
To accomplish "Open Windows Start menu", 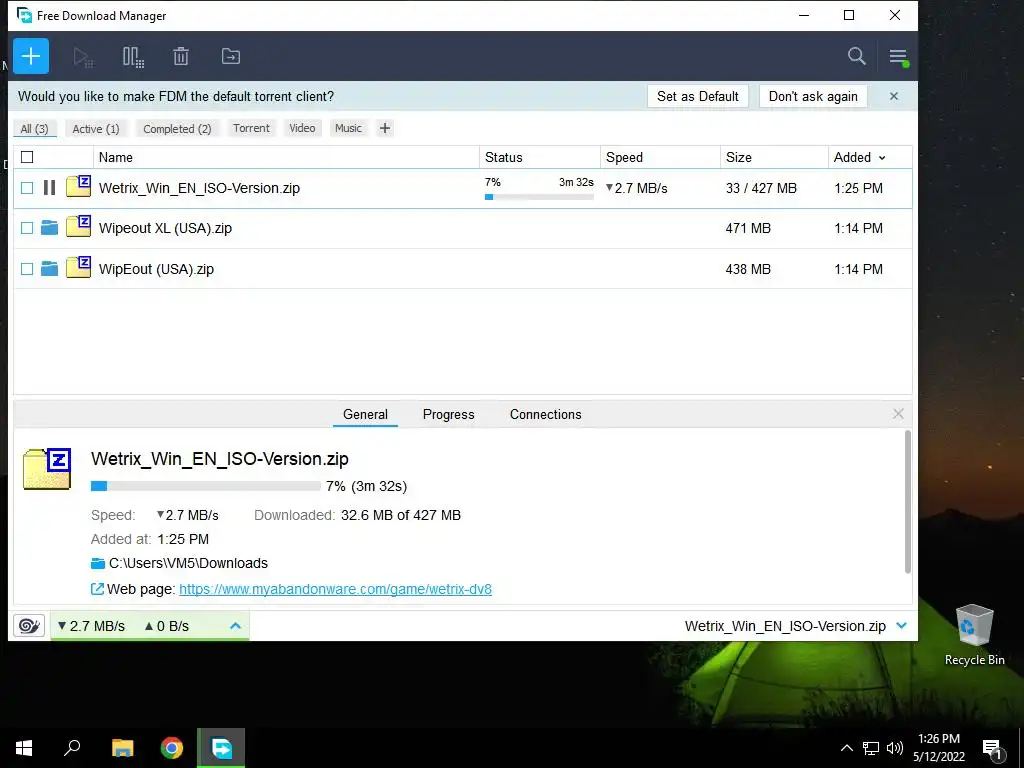I will click(24, 748).
